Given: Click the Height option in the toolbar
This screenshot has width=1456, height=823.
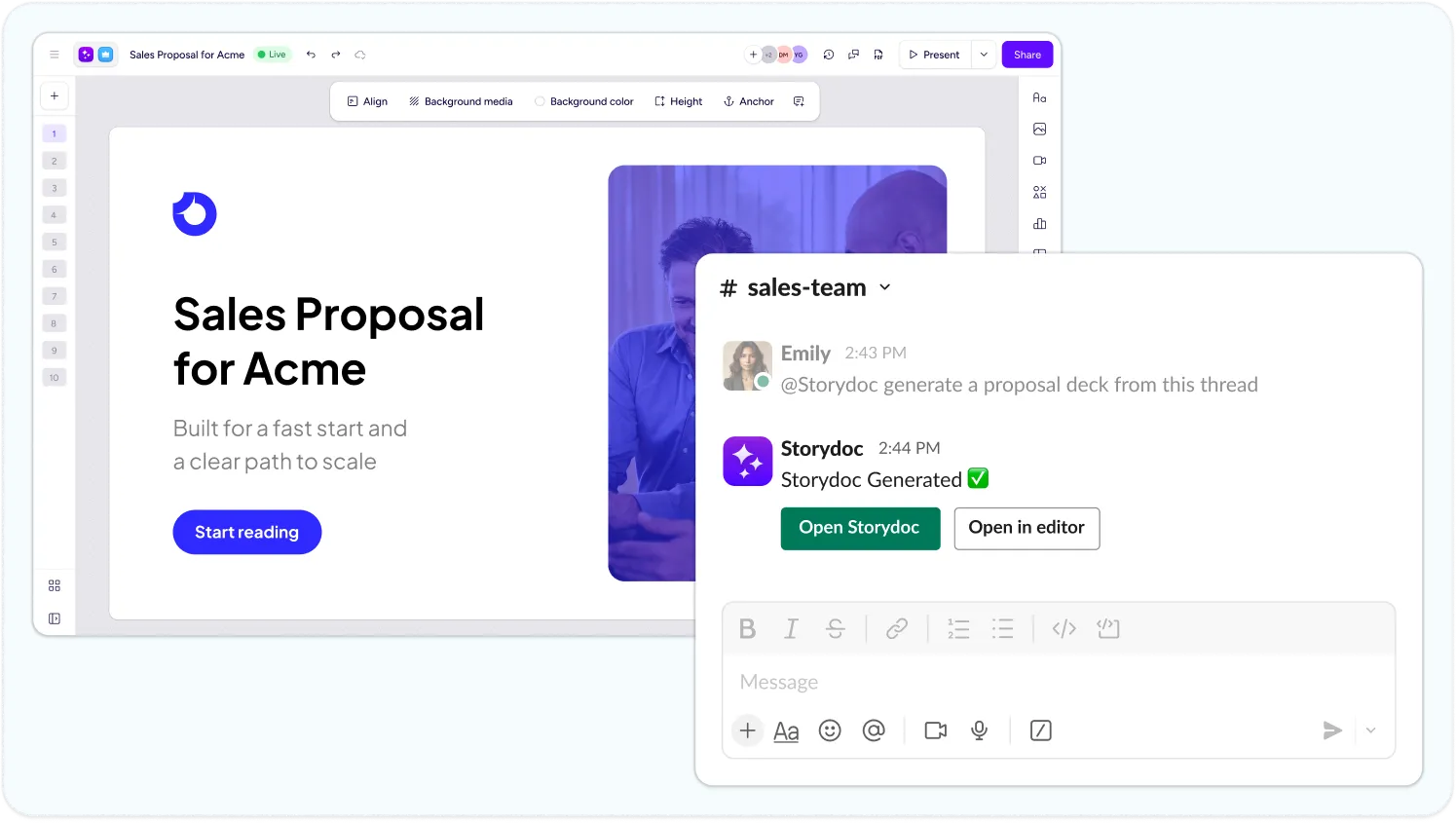Looking at the screenshot, I should click(678, 101).
